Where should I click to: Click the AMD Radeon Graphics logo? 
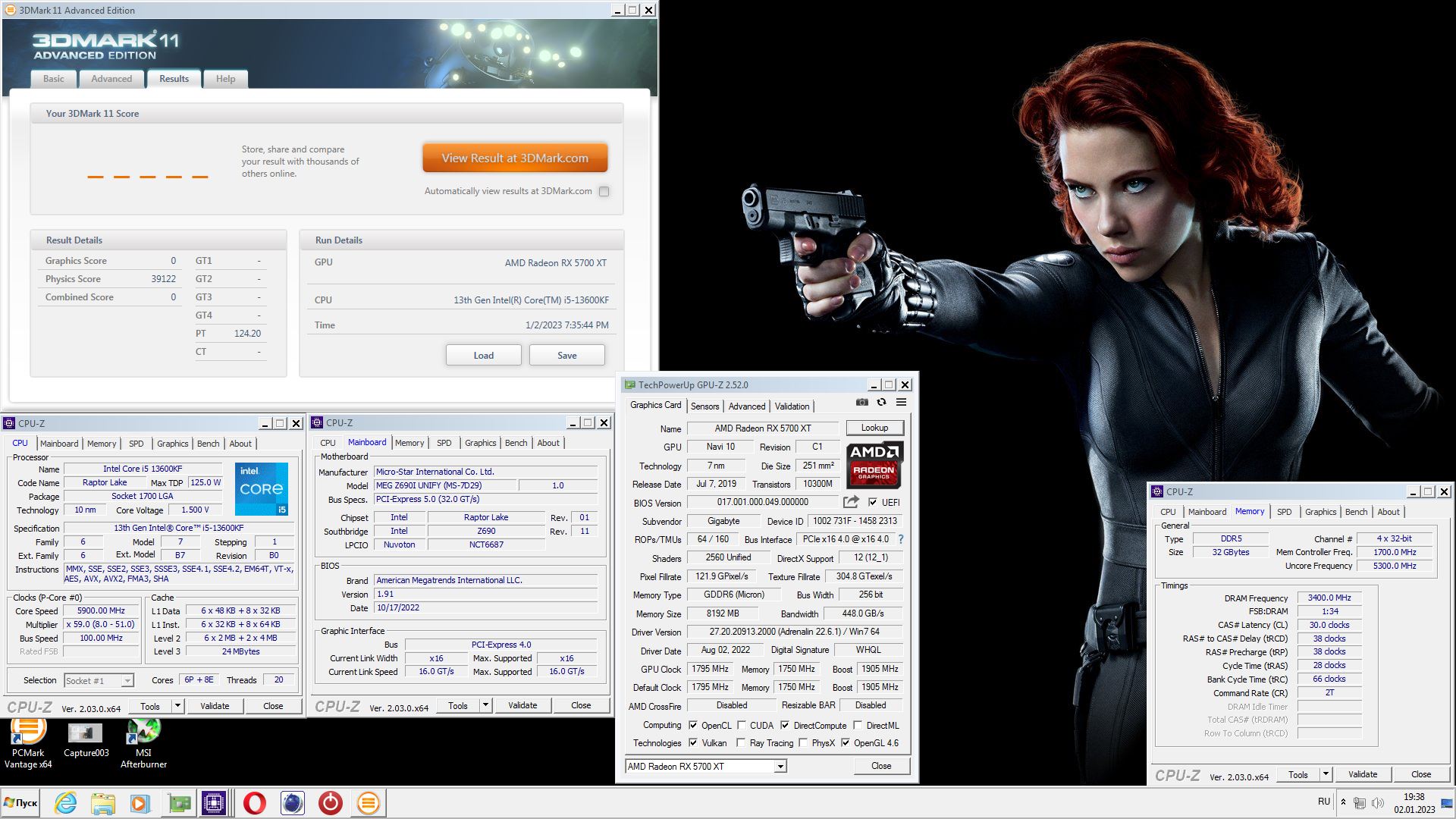pyautogui.click(x=874, y=463)
